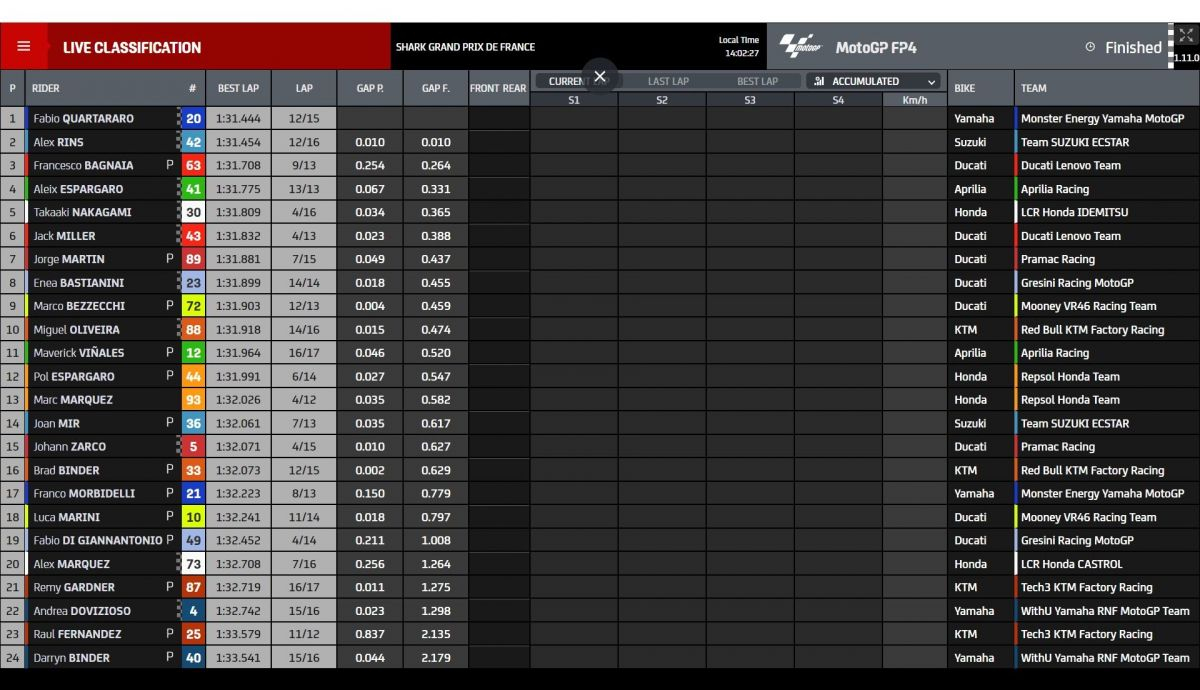The width and height of the screenshot is (1200, 690).
Task: Enter fullscreen with the expand arrows icon
Action: [x=1186, y=36]
